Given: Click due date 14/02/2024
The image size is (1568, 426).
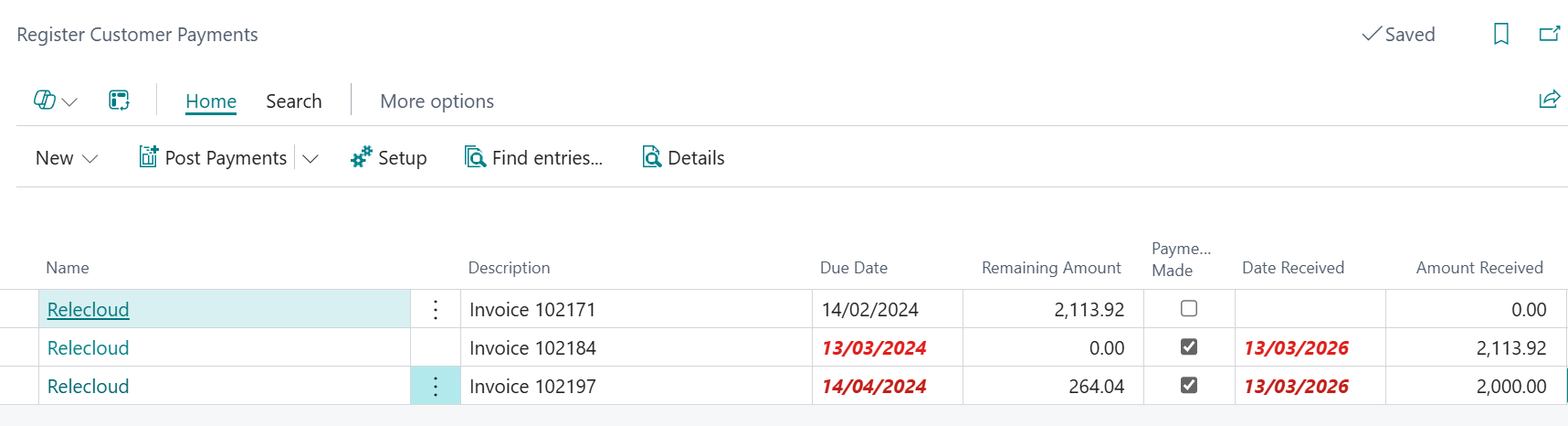Looking at the screenshot, I should point(888,310).
